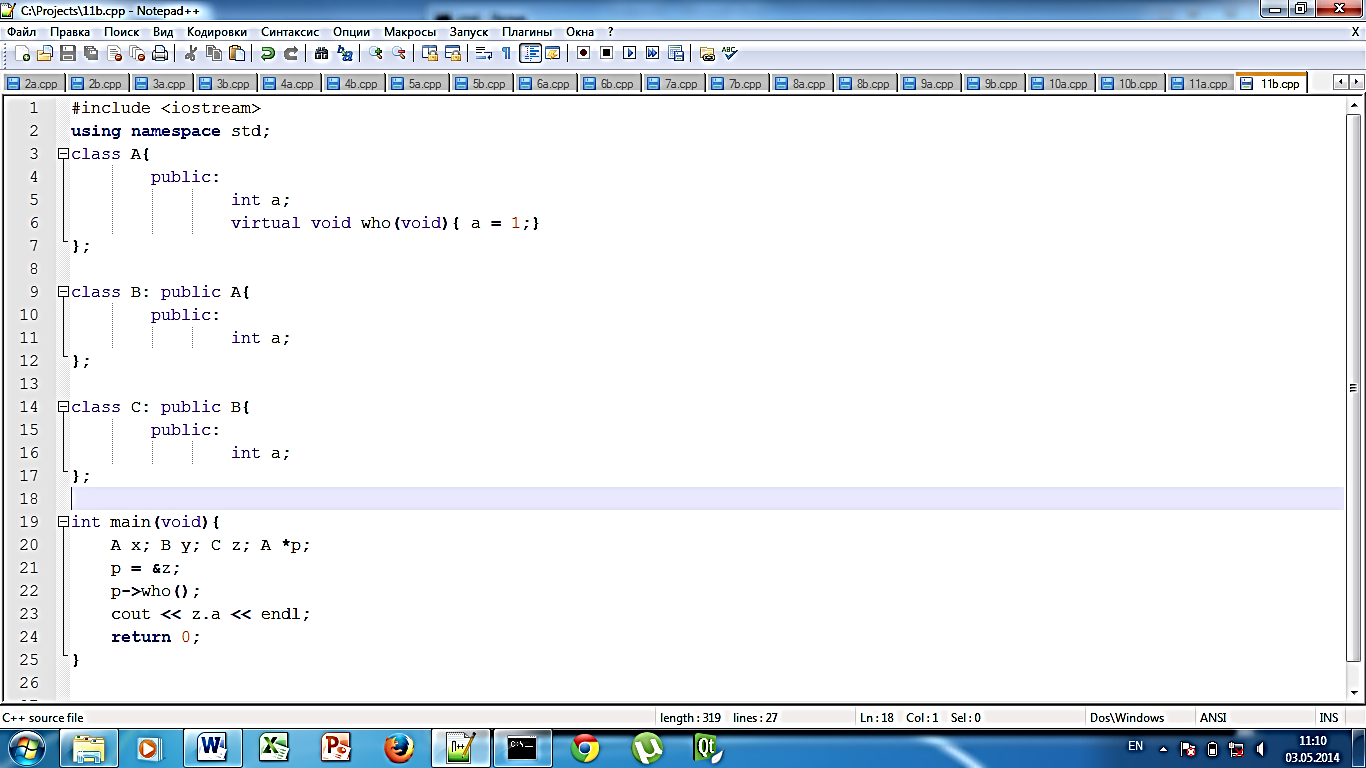Save the current file via toolbar
Viewport: 1366px width, 768px height.
tap(68, 53)
